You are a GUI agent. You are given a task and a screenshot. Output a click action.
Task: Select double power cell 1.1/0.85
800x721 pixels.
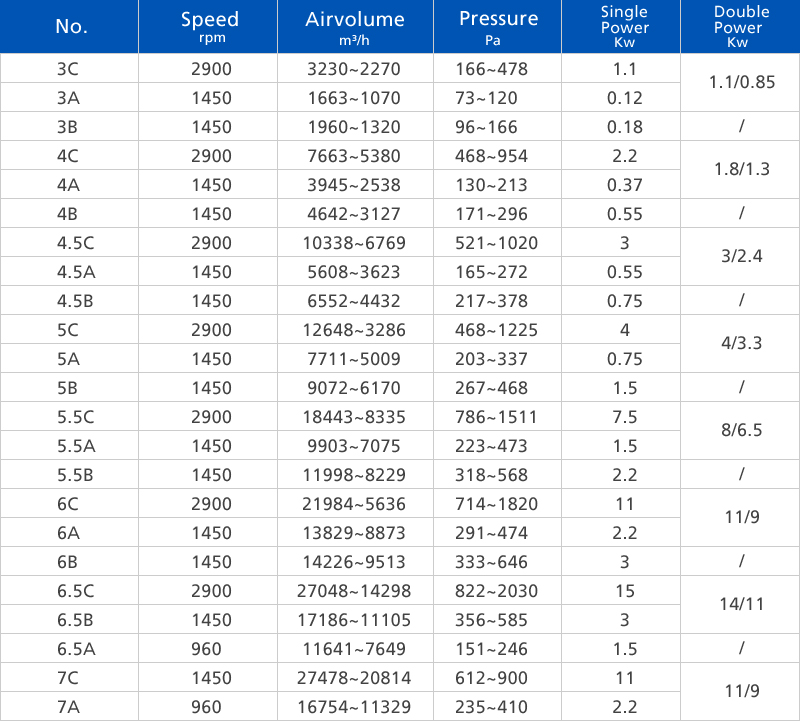[741, 83]
